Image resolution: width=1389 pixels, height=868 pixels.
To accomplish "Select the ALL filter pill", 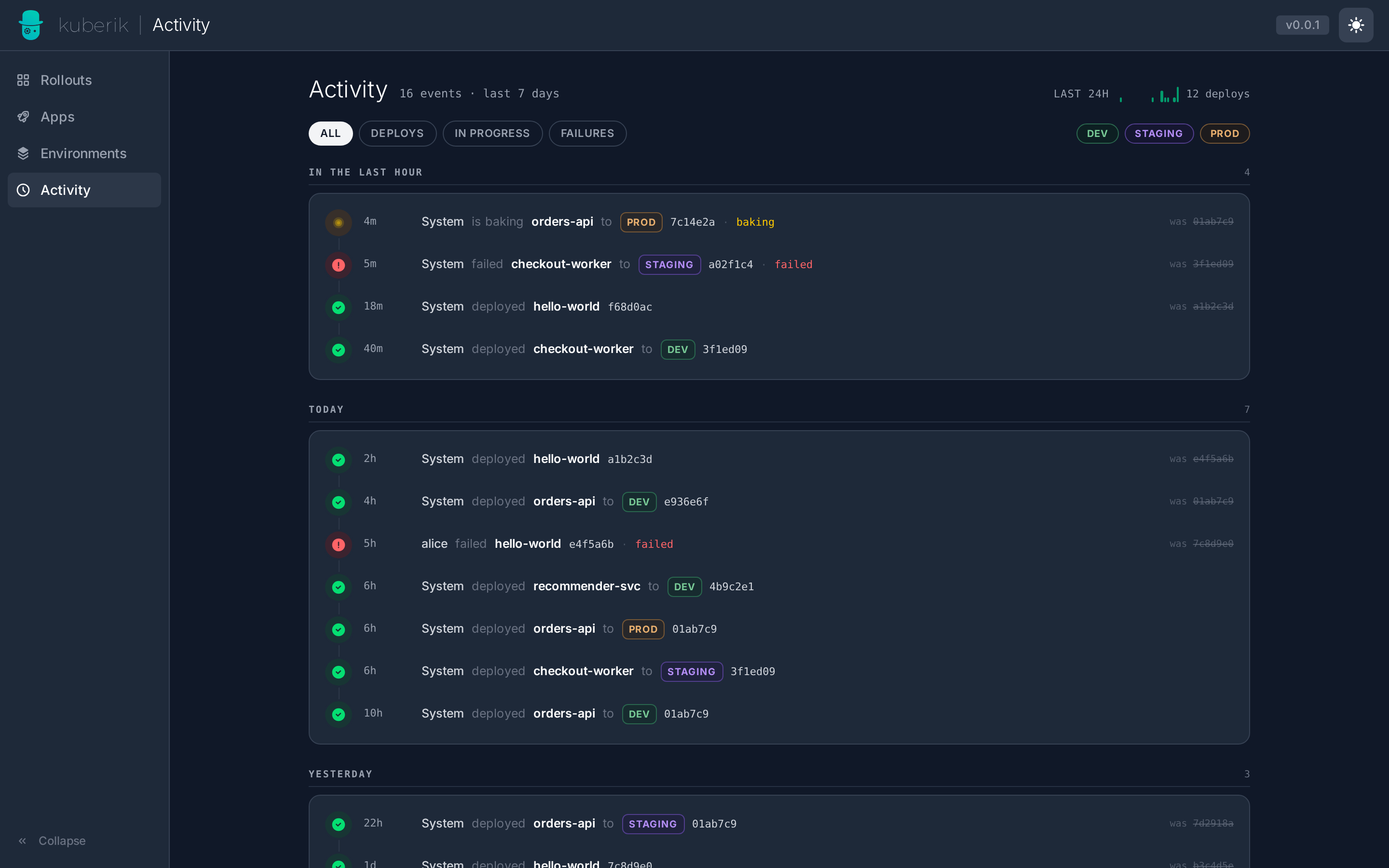I will (x=330, y=133).
